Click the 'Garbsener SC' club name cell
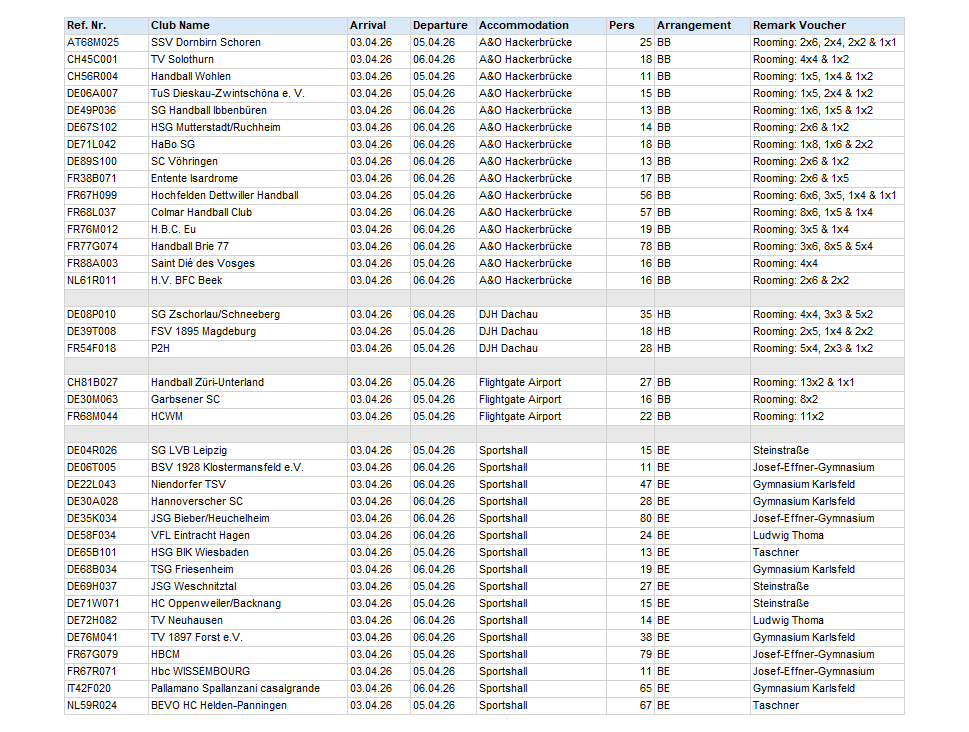The width and height of the screenshot is (969, 732). tap(186, 399)
